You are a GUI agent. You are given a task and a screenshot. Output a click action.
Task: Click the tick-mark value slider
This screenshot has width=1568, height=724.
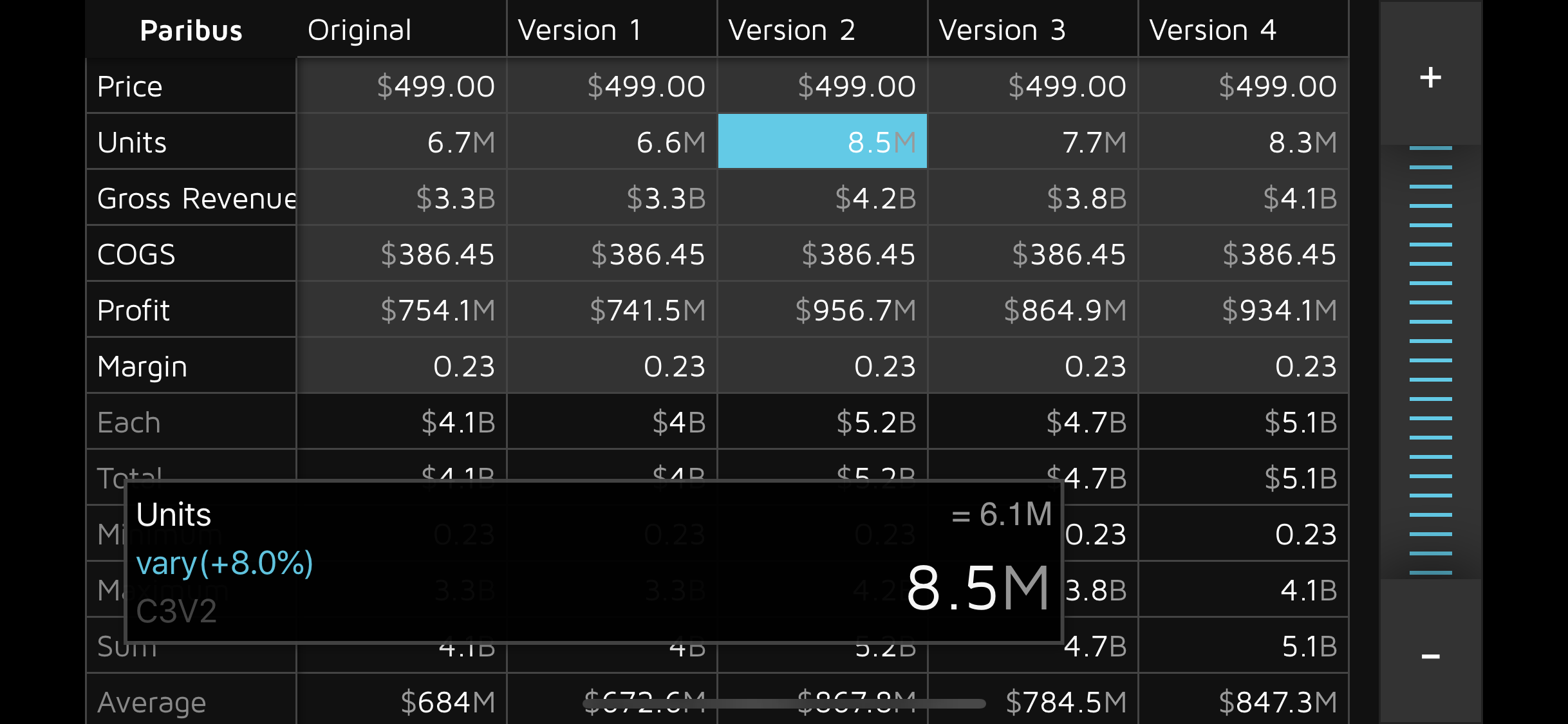[1430, 360]
